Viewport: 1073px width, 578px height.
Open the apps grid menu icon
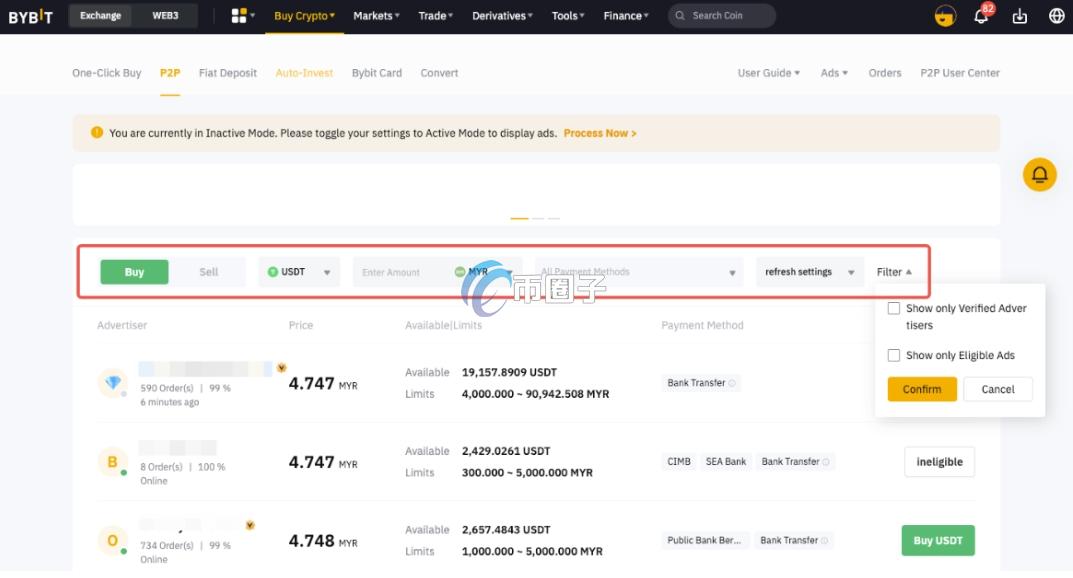click(x=239, y=16)
